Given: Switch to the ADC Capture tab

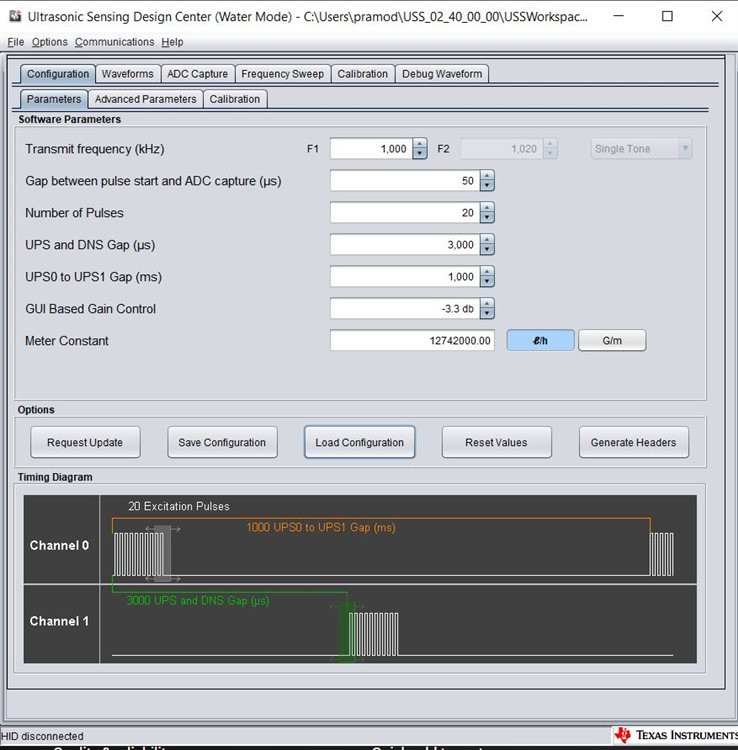Looking at the screenshot, I should (x=198, y=74).
